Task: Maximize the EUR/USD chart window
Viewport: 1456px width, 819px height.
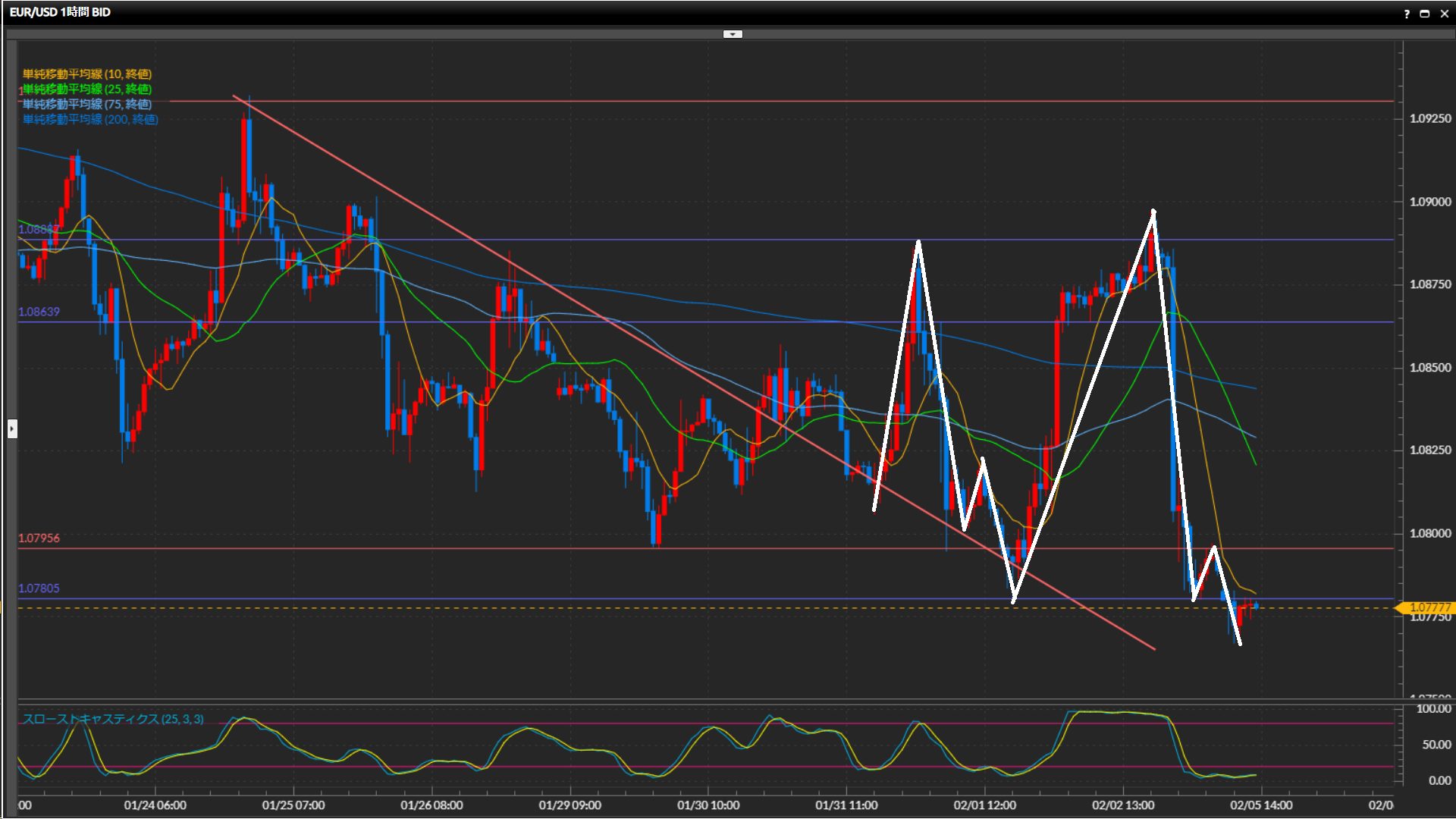Action: pos(1425,14)
